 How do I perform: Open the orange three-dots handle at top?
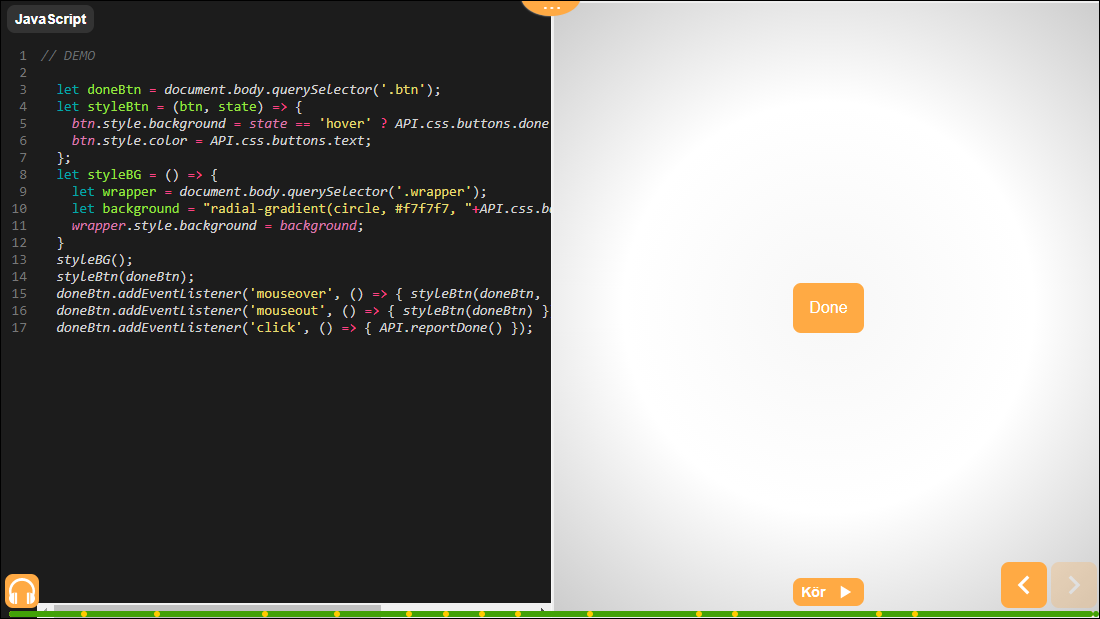click(551, 7)
